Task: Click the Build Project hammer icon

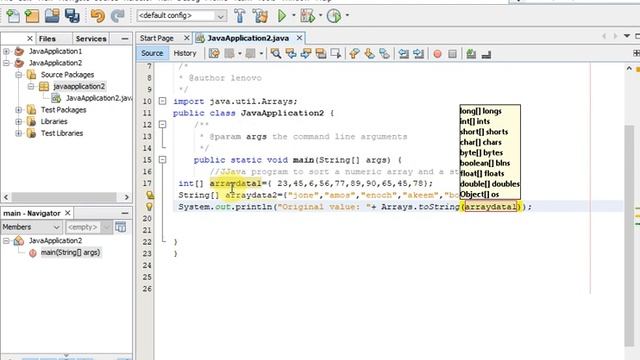Action: pyautogui.click(x=240, y=16)
